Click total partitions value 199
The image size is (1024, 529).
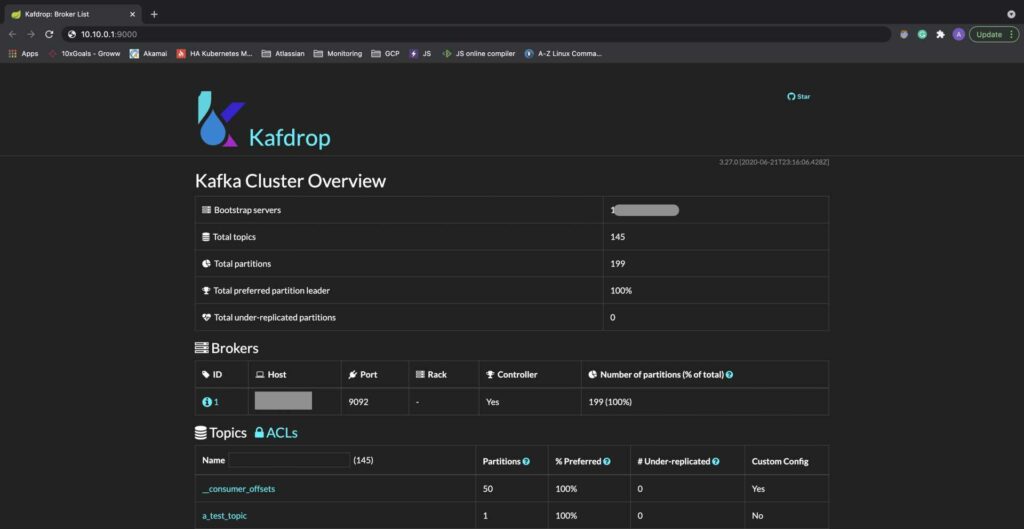[618, 264]
